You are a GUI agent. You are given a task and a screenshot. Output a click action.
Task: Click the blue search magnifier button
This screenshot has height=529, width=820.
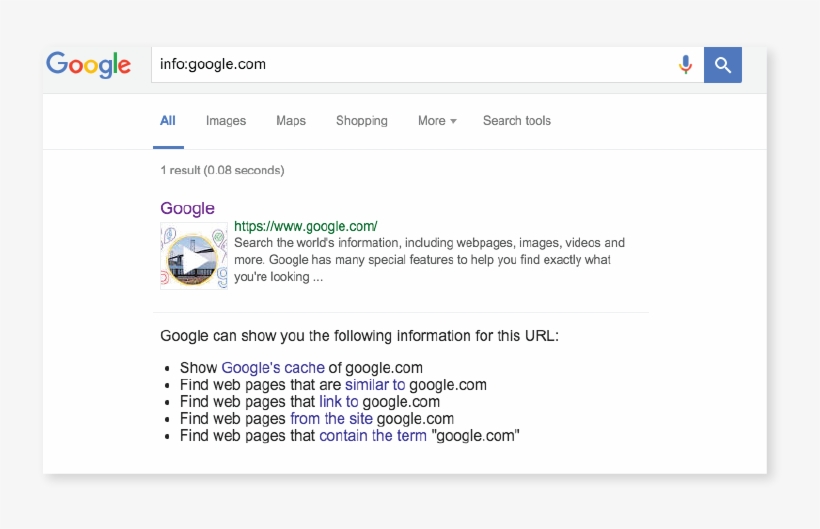pos(722,65)
